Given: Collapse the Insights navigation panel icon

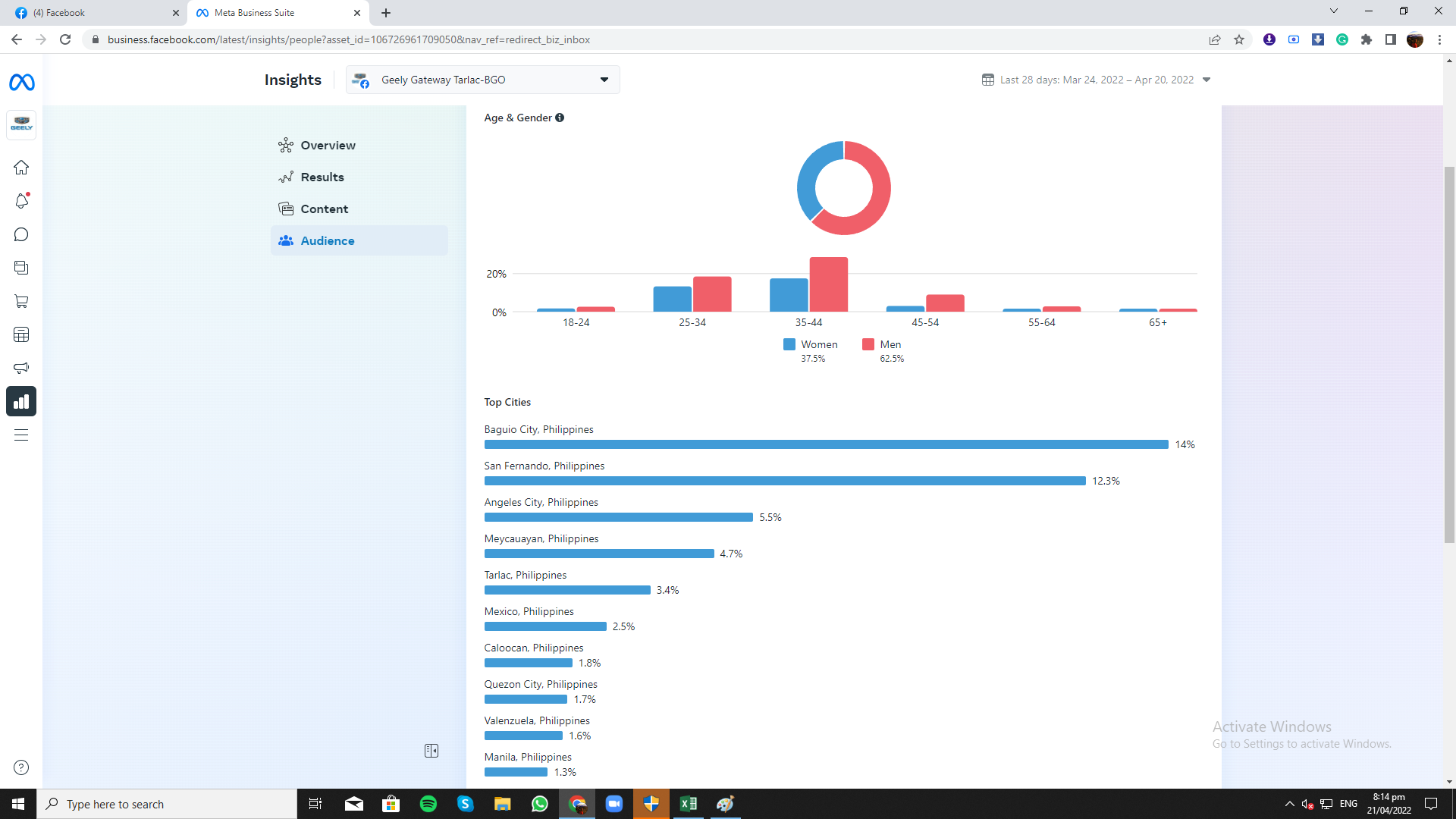Looking at the screenshot, I should (431, 751).
